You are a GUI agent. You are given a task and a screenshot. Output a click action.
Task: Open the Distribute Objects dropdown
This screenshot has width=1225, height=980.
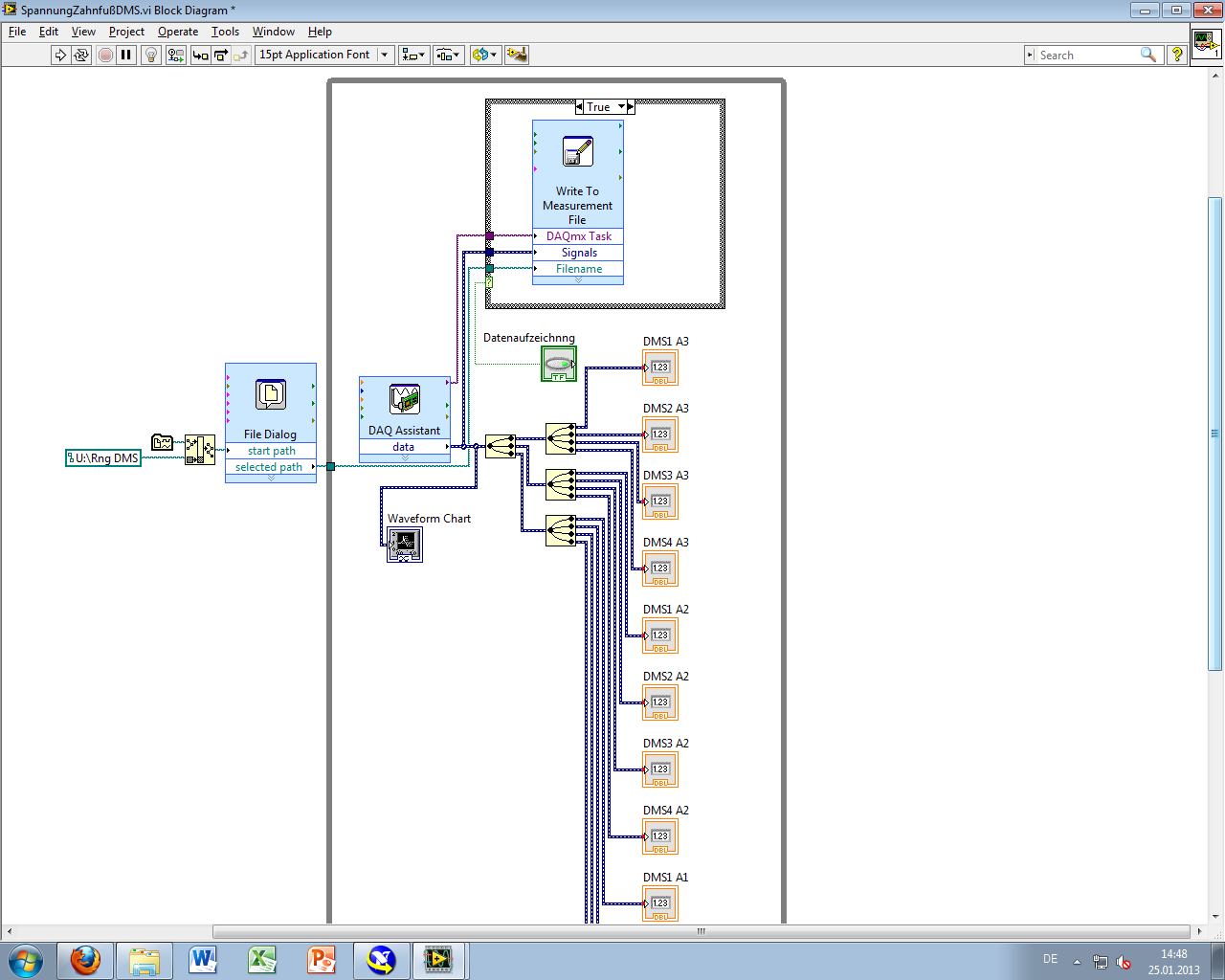tap(448, 56)
